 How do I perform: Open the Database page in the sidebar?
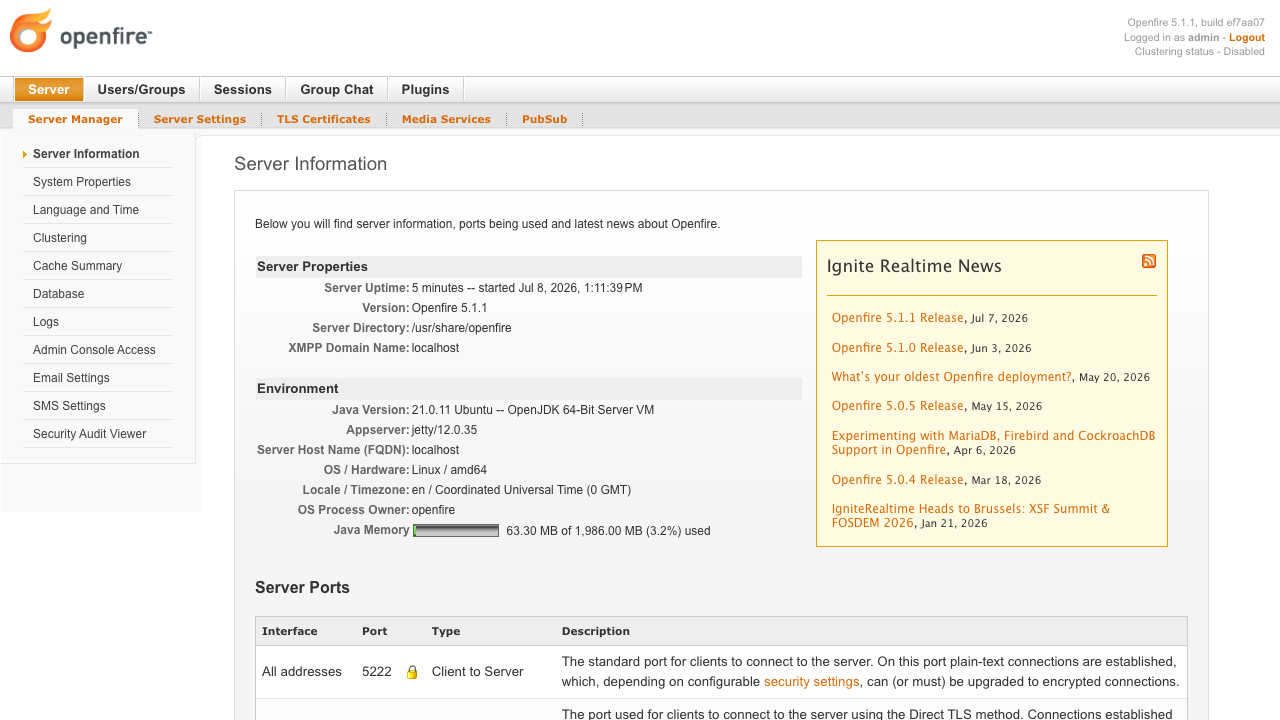(x=58, y=294)
